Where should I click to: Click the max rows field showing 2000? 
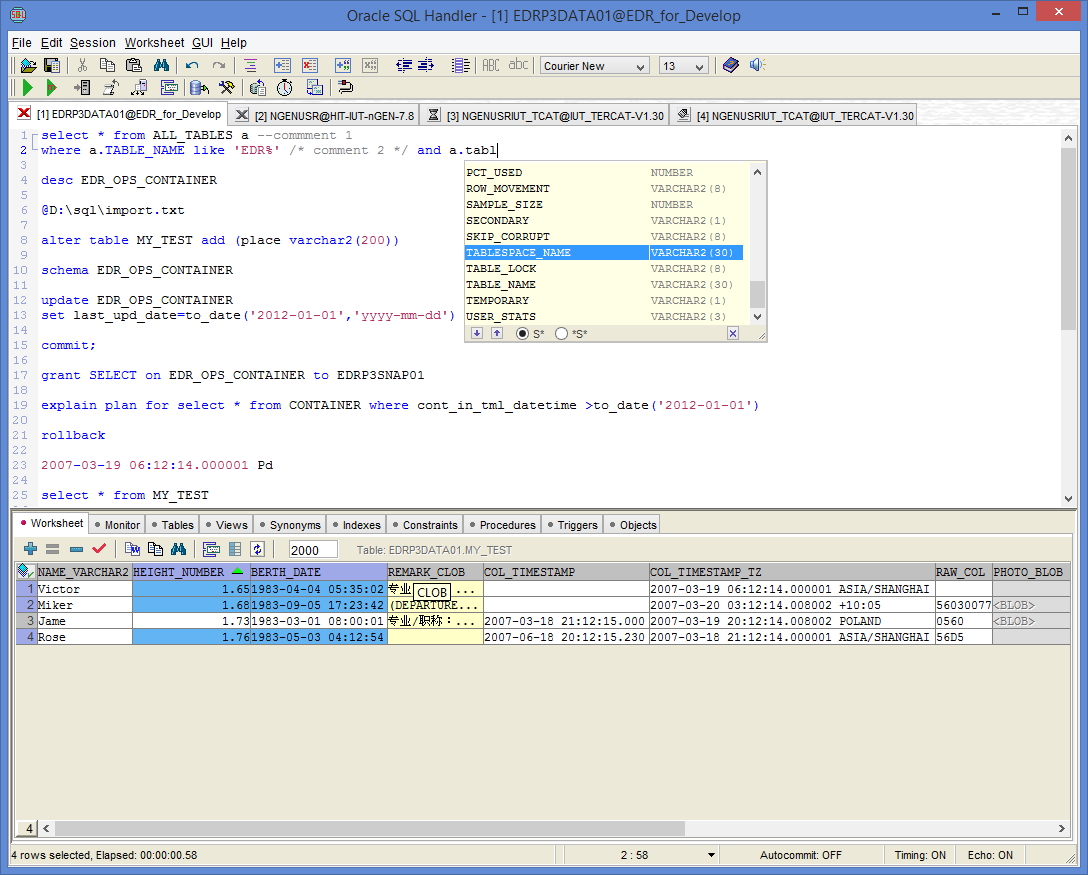tap(312, 550)
